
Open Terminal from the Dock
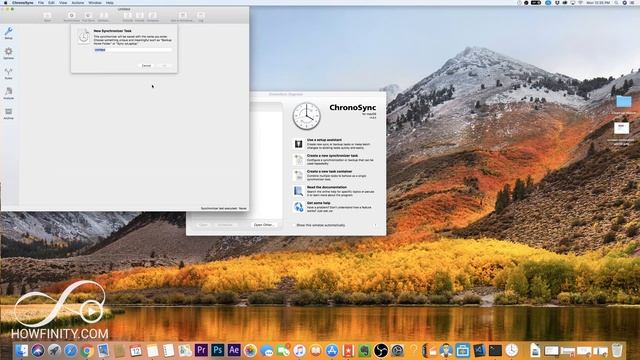click(x=495, y=350)
